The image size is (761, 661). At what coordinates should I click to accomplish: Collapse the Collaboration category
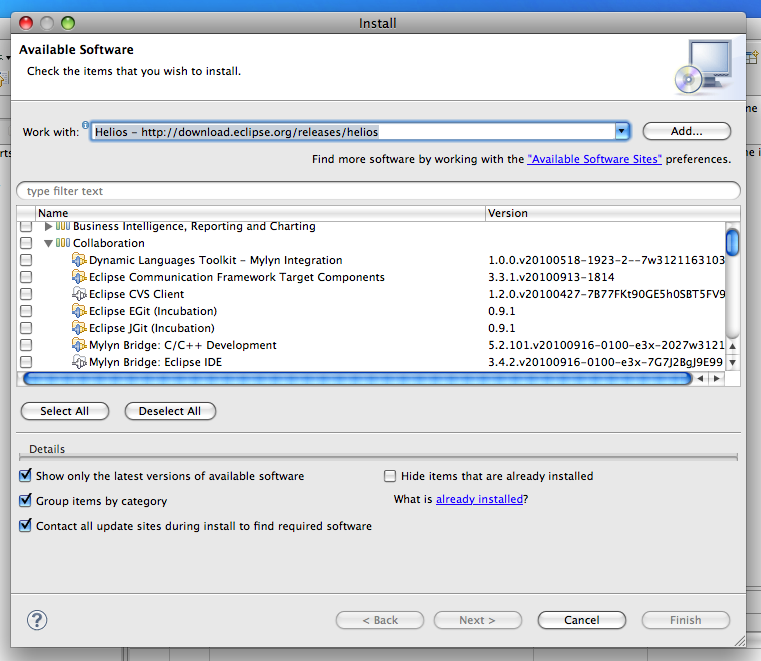48,243
